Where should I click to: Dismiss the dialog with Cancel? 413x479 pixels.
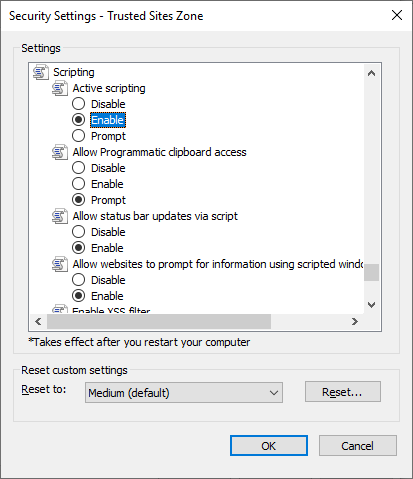pos(358,446)
